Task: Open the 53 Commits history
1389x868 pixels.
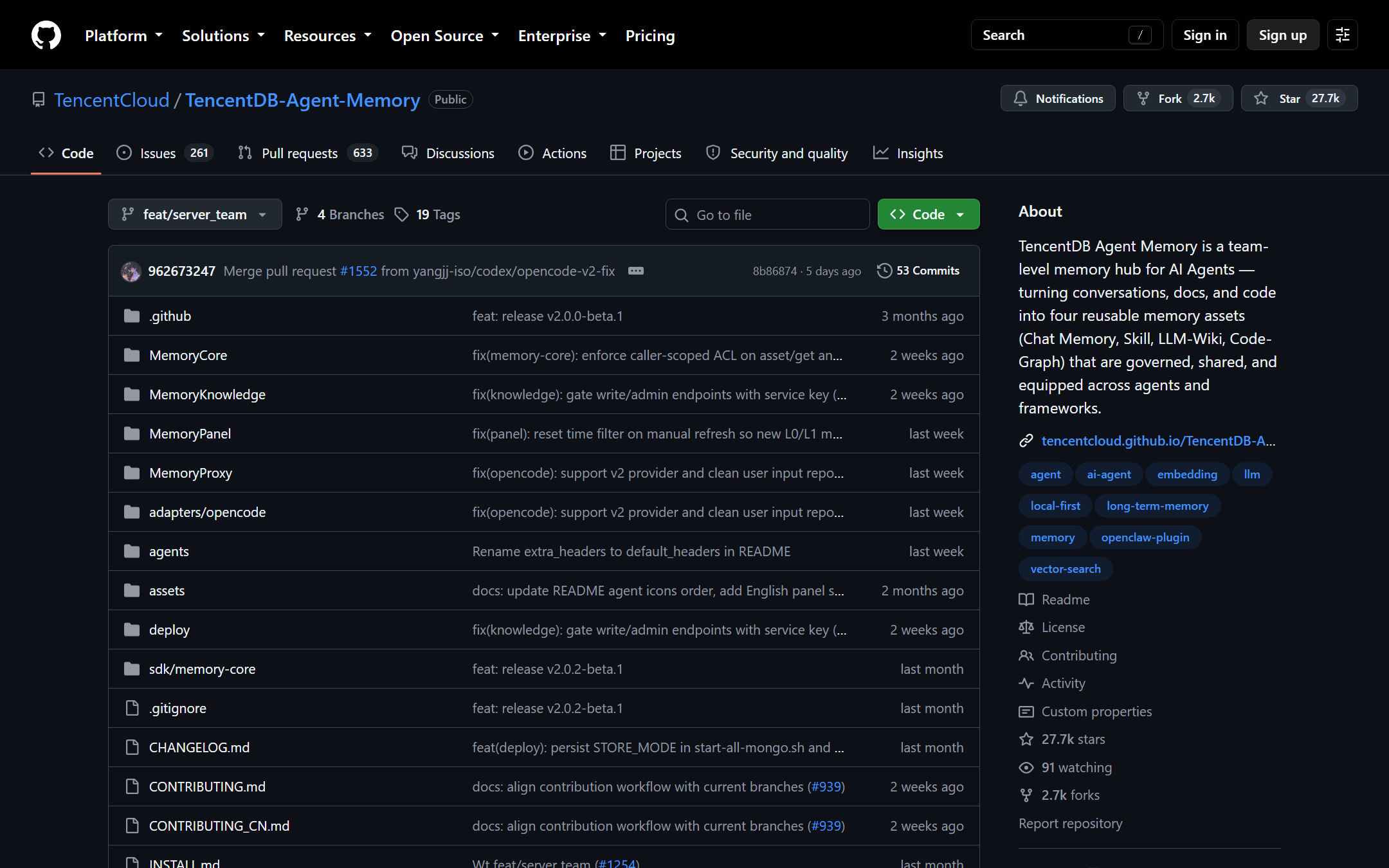Action: click(x=918, y=271)
